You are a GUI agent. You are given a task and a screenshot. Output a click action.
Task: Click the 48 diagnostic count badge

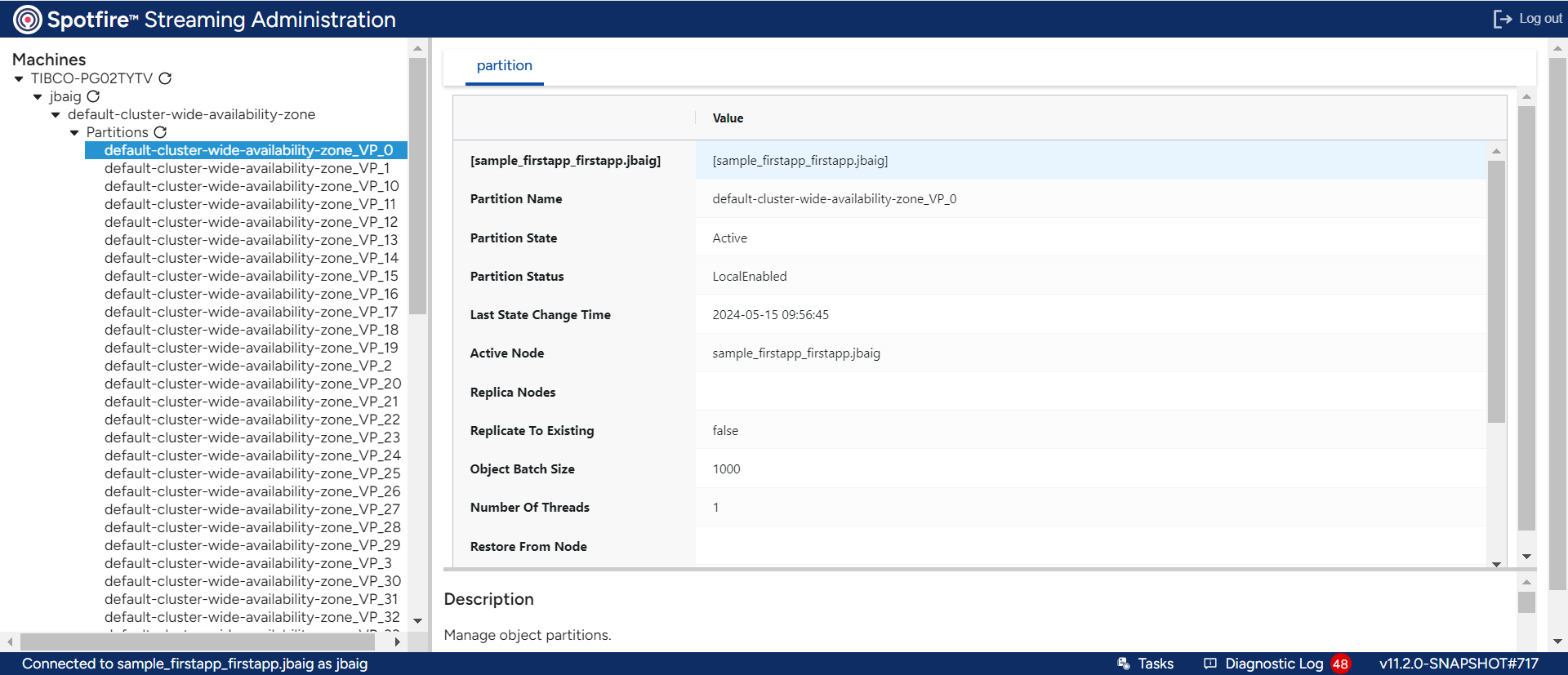pyautogui.click(x=1340, y=664)
